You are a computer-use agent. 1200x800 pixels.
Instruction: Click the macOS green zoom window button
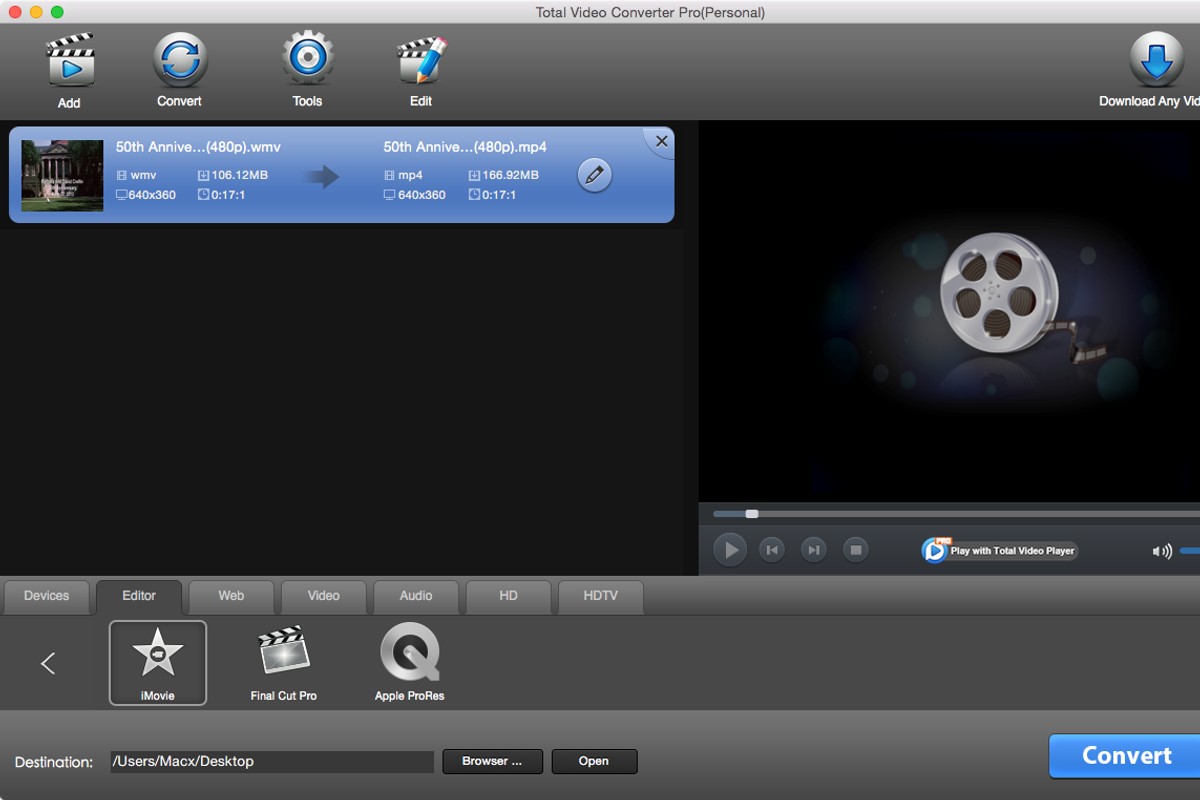click(57, 12)
